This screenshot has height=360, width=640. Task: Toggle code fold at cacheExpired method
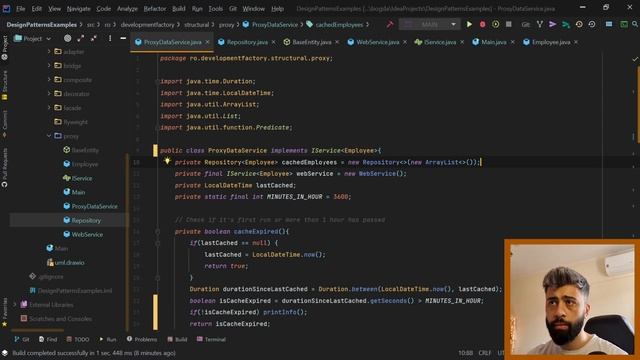click(x=158, y=231)
